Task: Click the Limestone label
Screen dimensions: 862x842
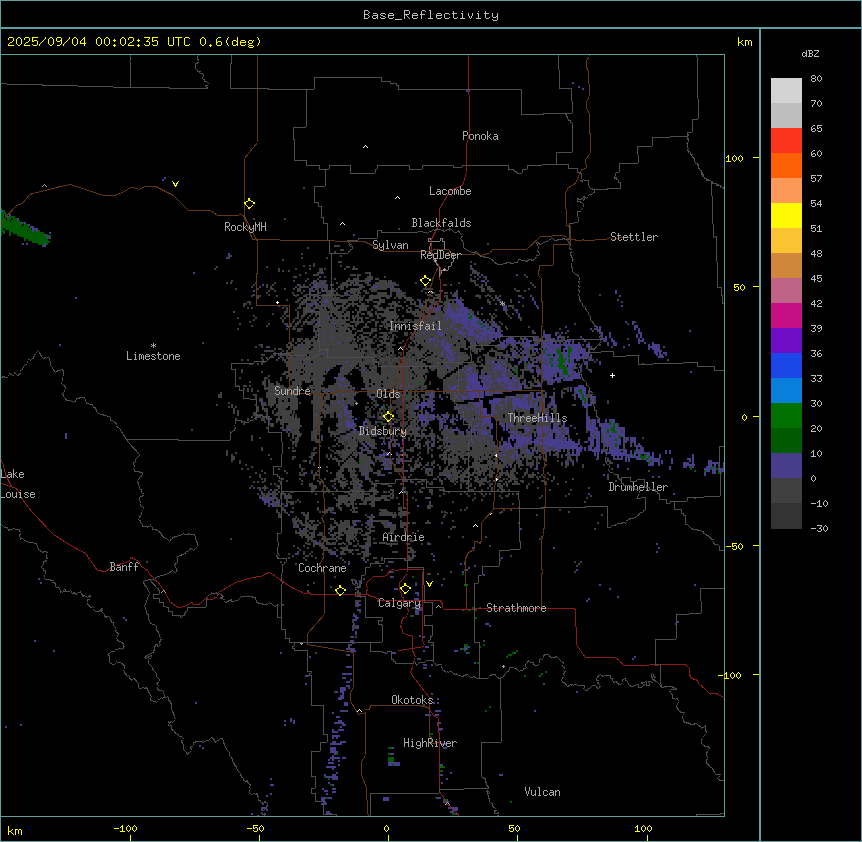Action: pos(153,356)
